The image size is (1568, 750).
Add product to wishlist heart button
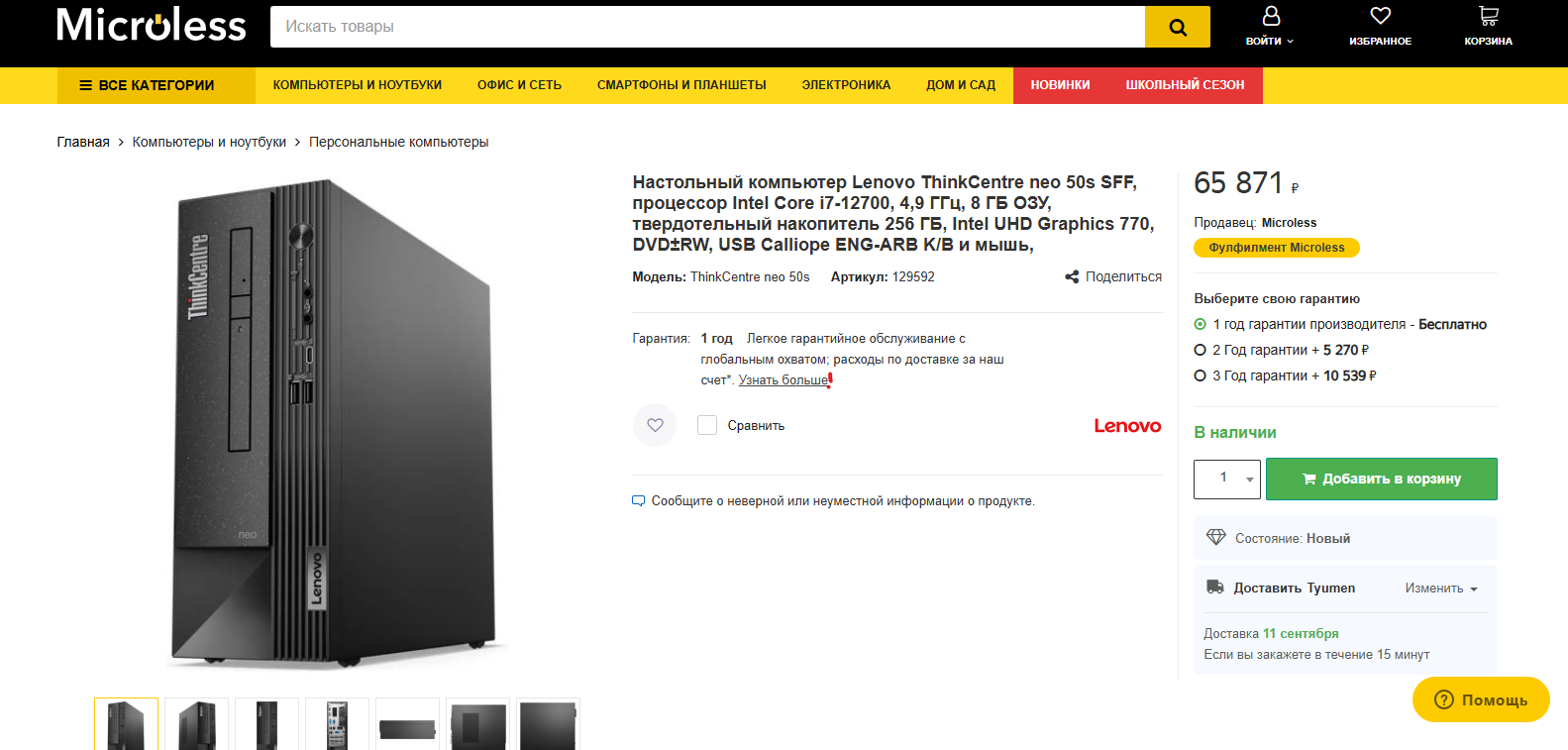[655, 425]
